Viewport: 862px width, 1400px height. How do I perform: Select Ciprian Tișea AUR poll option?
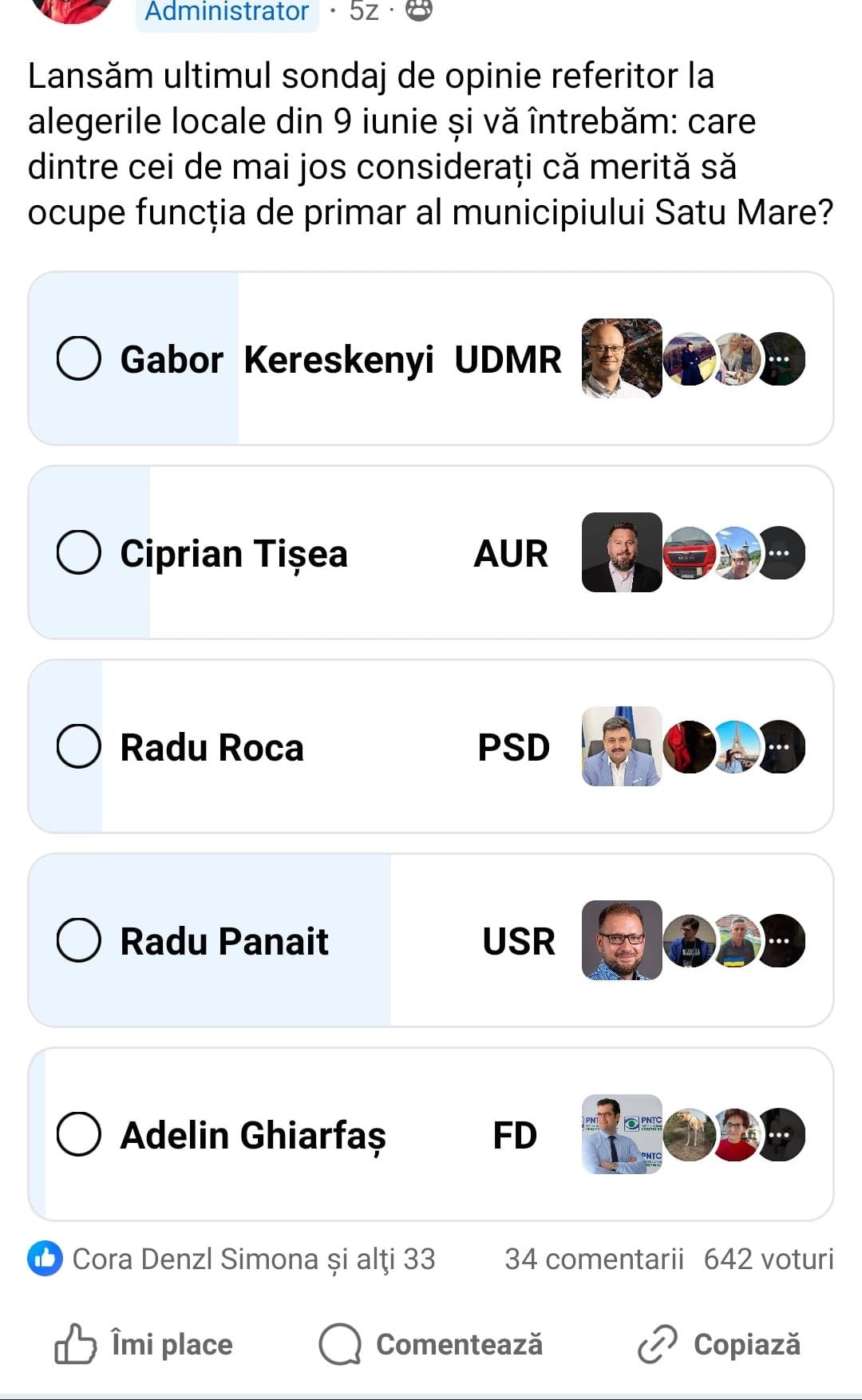click(x=78, y=552)
